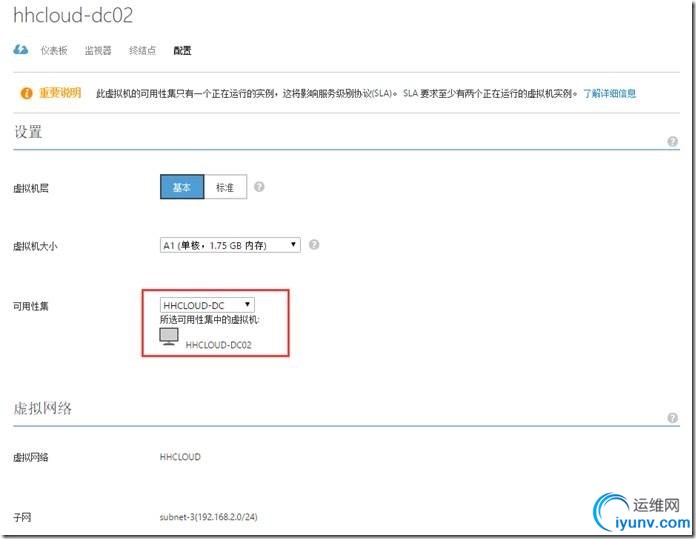Click the 所选可用性集中的虚拟机 caption

coord(210,320)
